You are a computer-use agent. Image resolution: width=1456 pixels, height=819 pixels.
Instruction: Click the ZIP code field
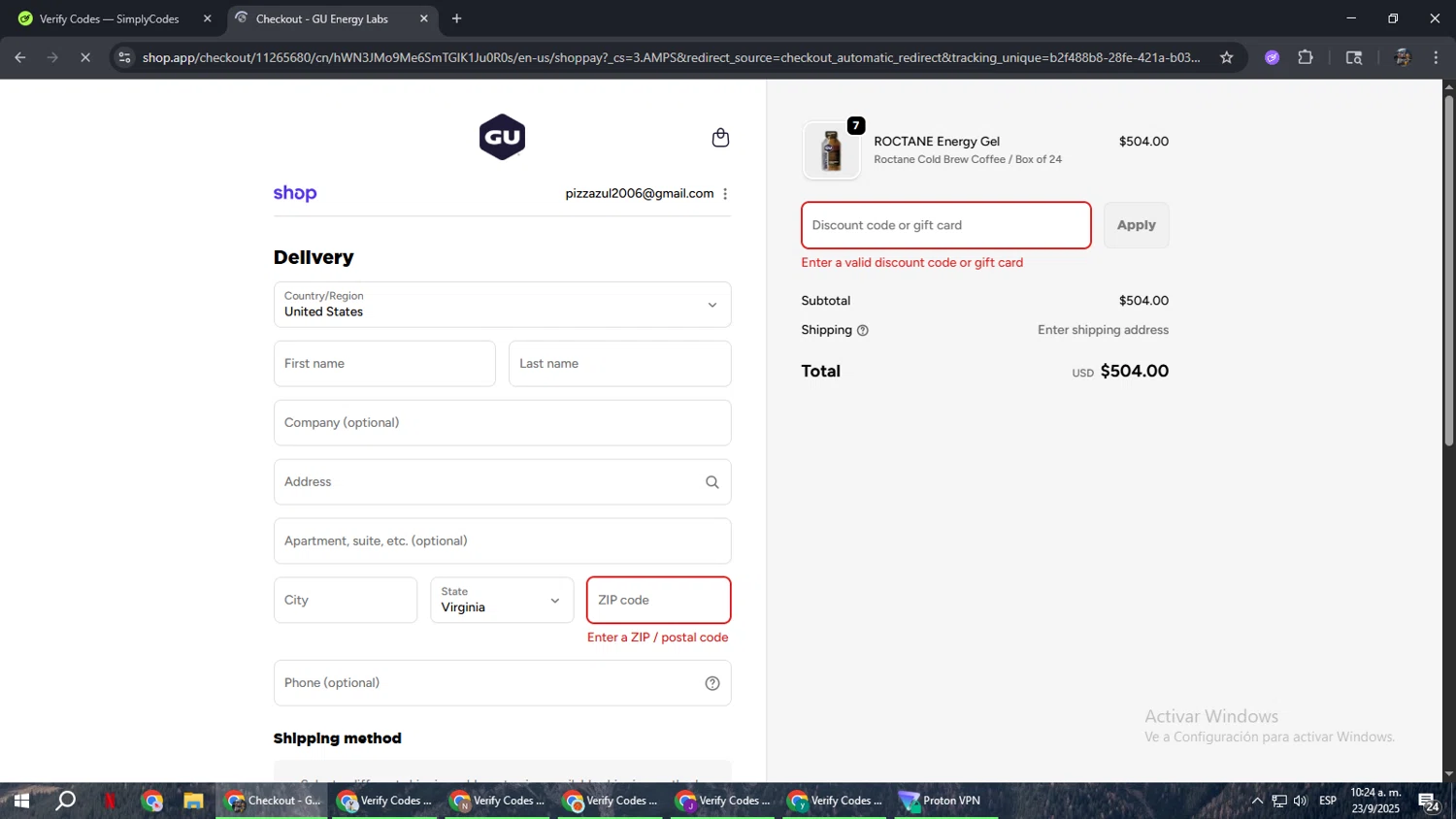tap(658, 601)
